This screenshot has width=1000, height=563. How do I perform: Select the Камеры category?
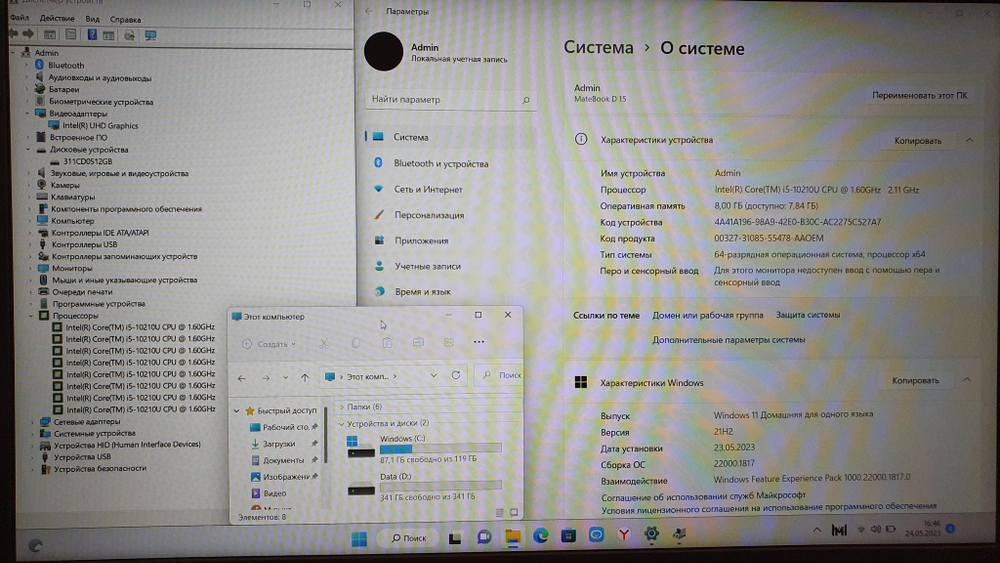pyautogui.click(x=65, y=185)
